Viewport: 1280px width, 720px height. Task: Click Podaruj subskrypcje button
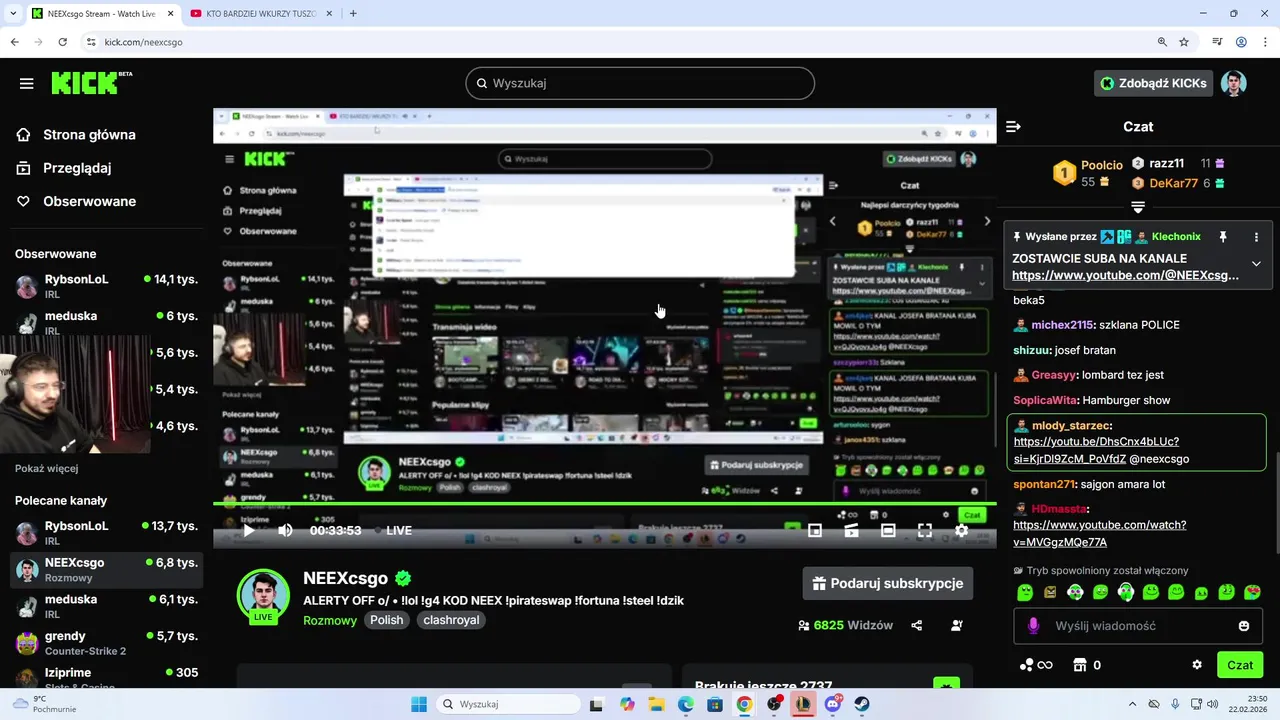[x=888, y=583]
